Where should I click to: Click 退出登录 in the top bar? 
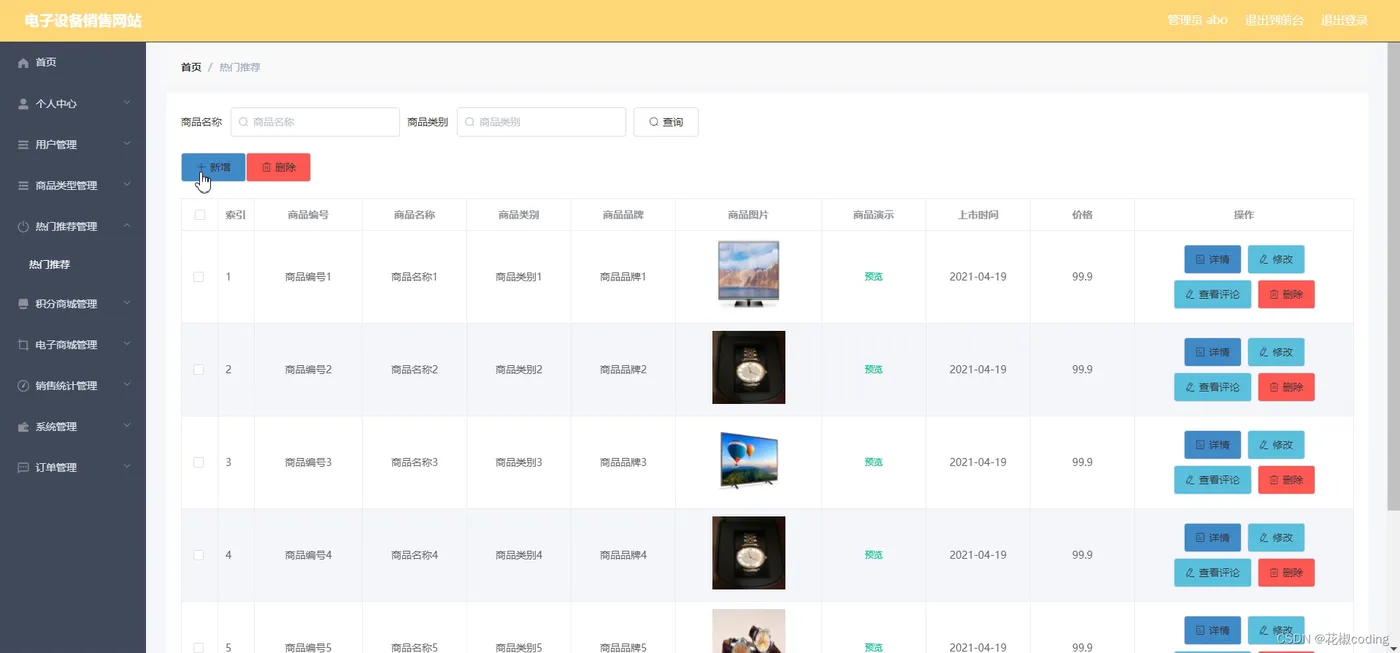[1344, 20]
